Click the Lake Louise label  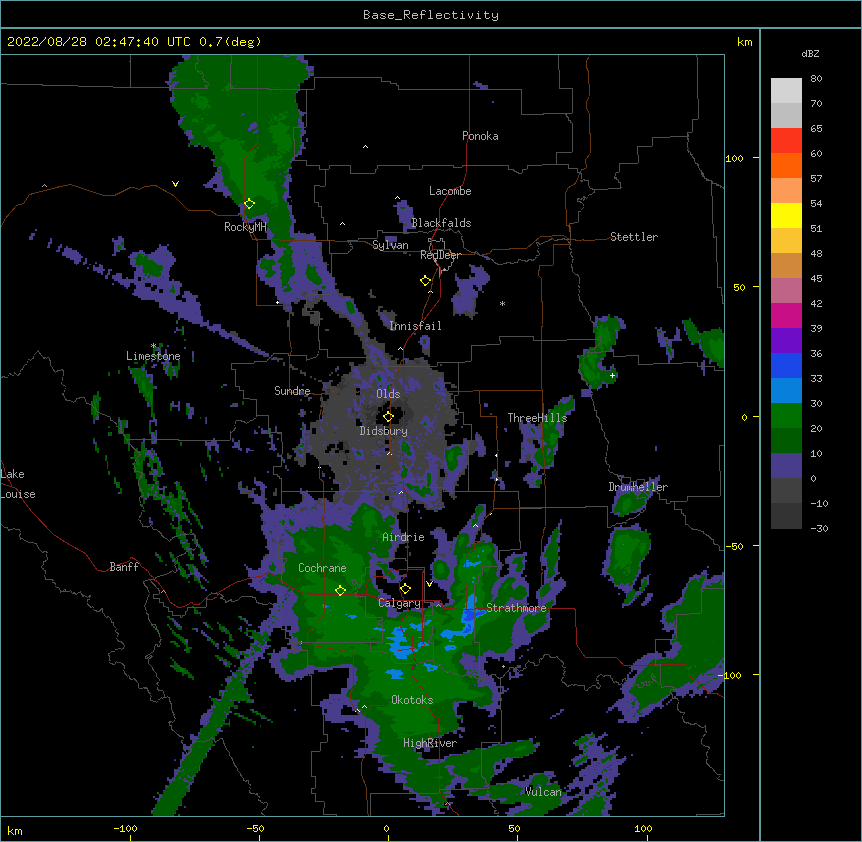coord(16,484)
